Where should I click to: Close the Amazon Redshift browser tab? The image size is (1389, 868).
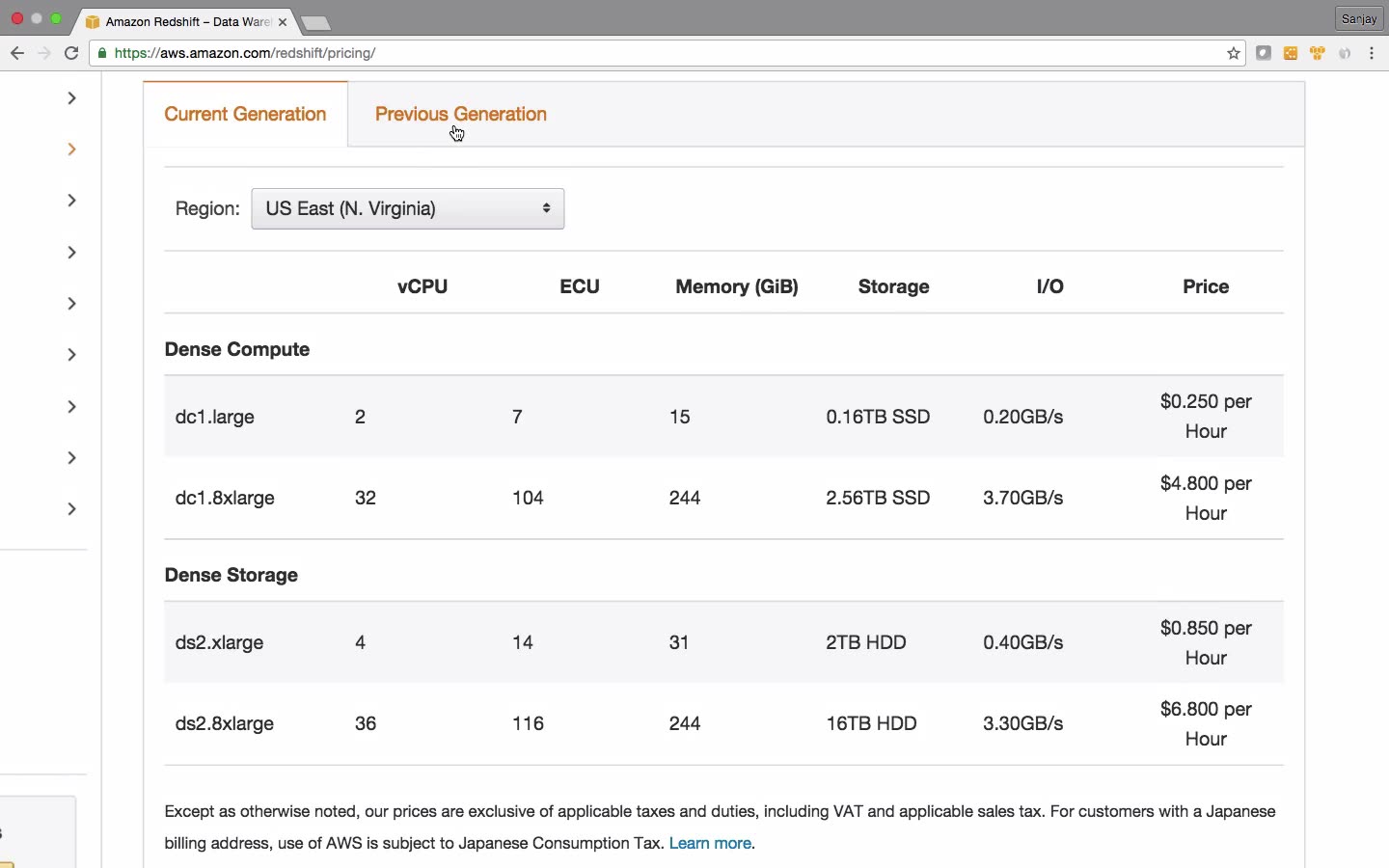(283, 21)
